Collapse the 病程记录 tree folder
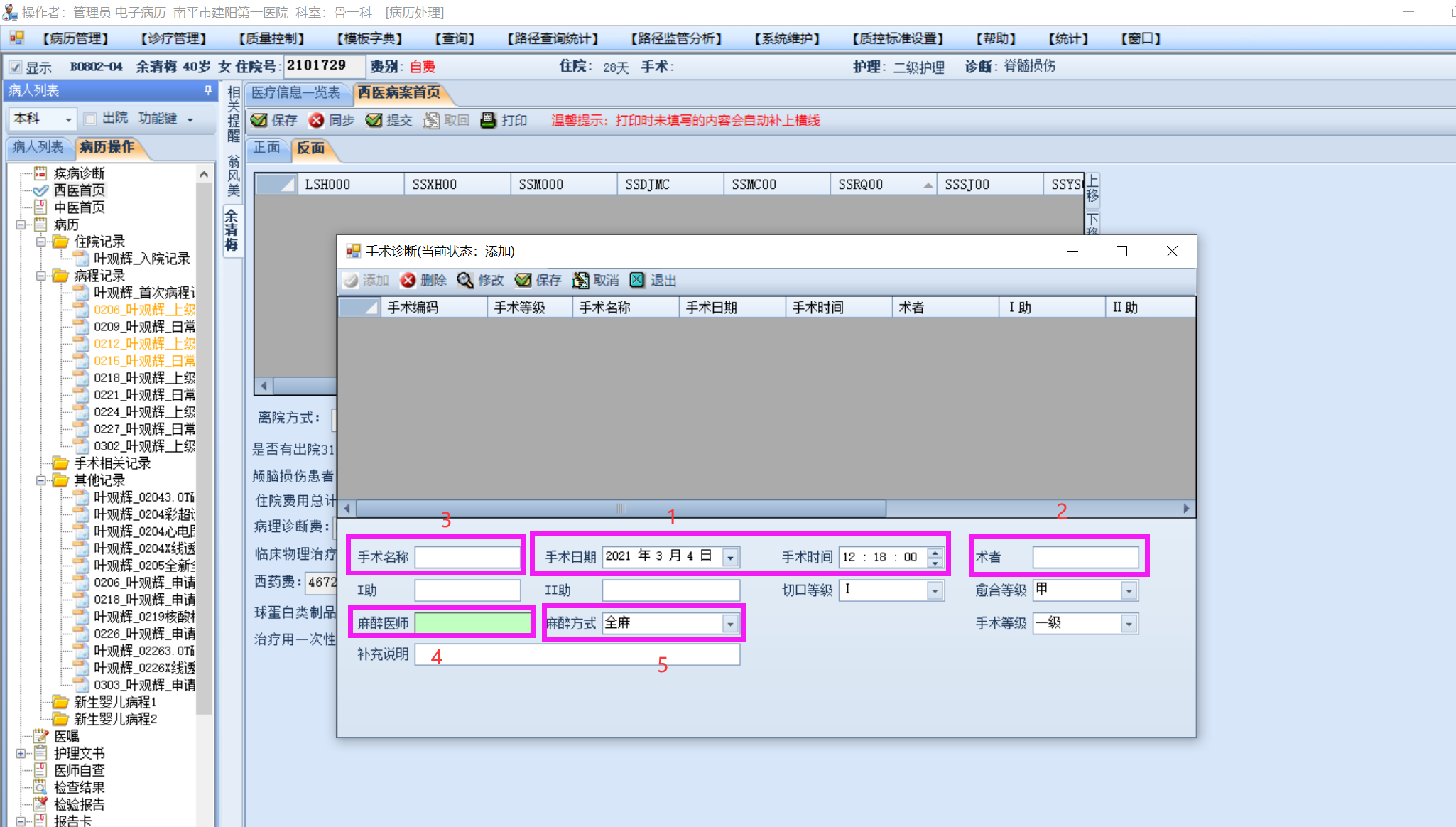 41,276
